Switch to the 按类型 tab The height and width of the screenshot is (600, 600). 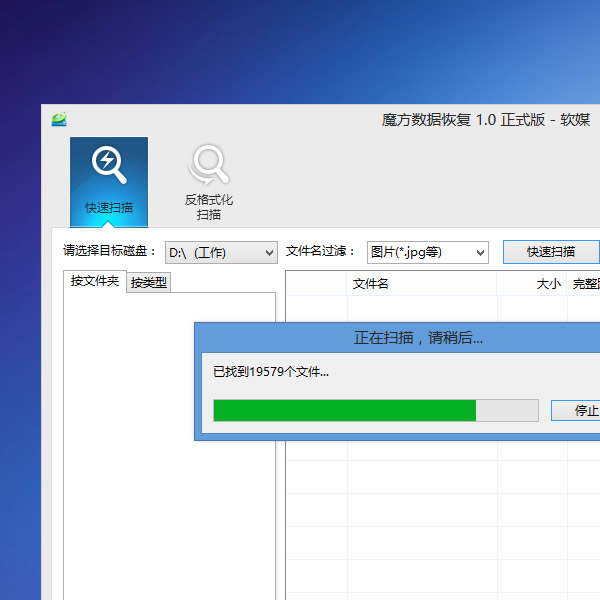click(148, 283)
